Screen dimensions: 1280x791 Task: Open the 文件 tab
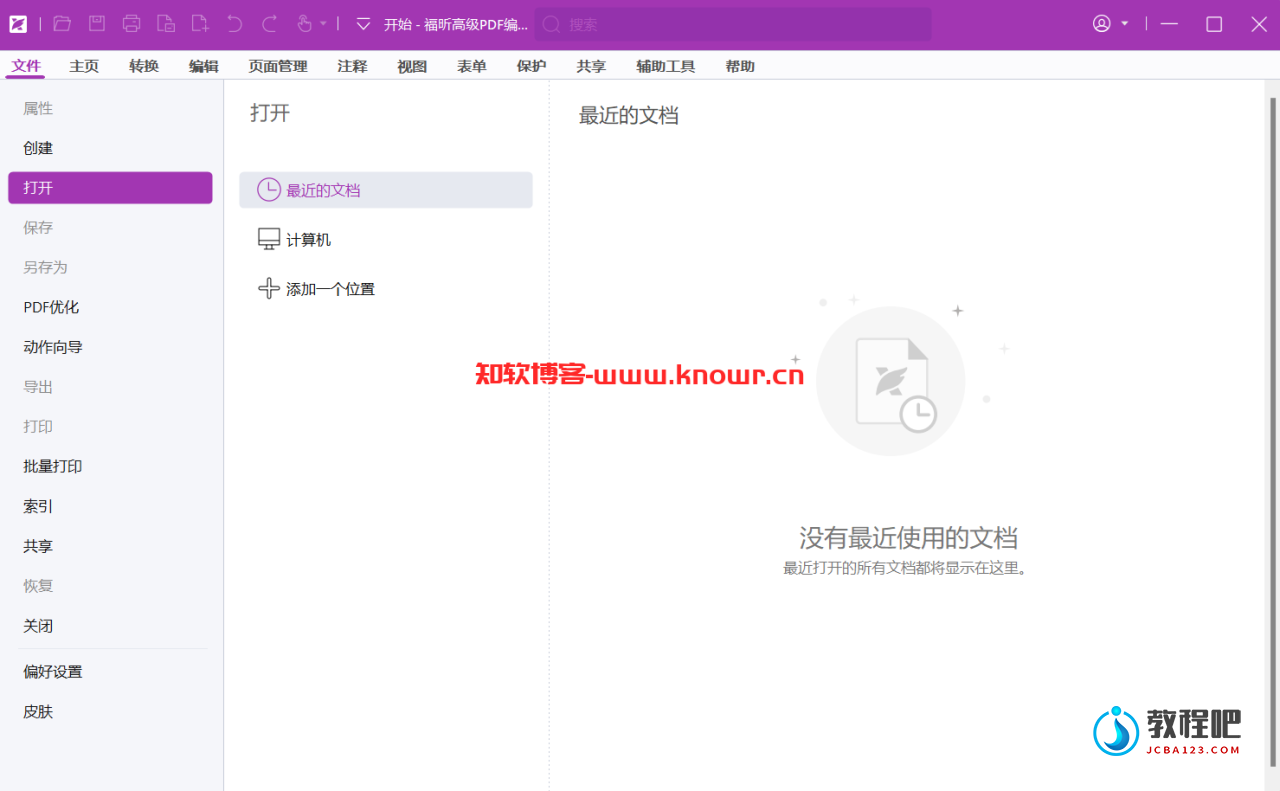(27, 66)
